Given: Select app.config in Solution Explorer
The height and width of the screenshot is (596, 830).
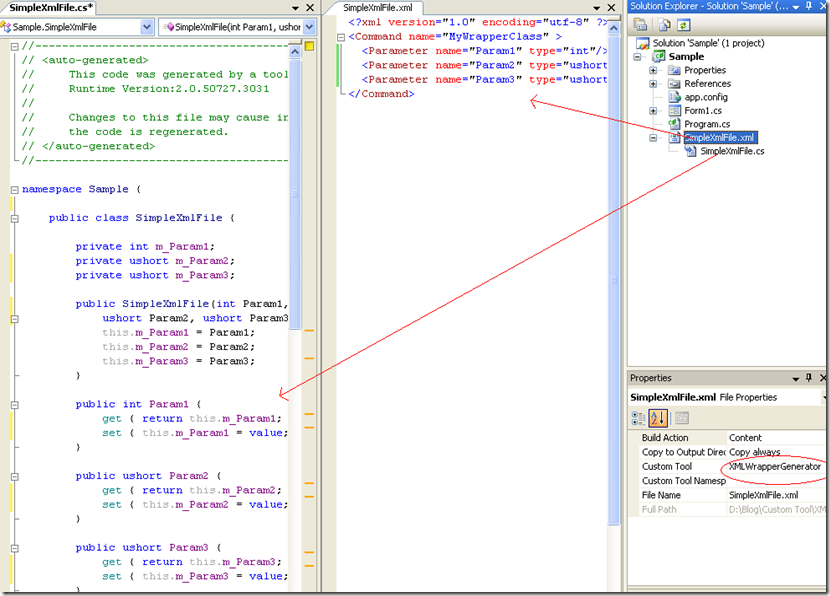Looking at the screenshot, I should click(706, 97).
